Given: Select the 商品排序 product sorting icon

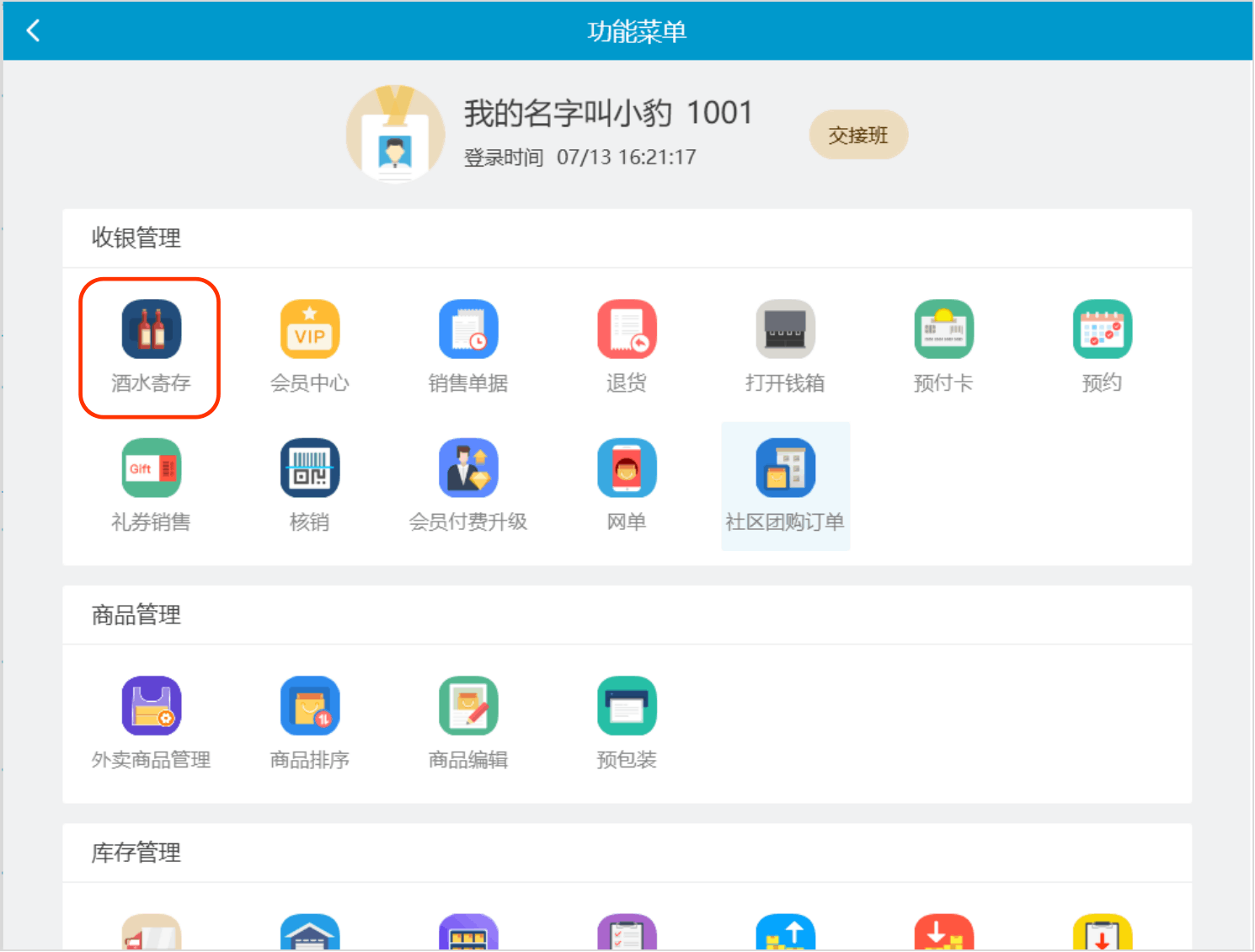Looking at the screenshot, I should [x=310, y=706].
